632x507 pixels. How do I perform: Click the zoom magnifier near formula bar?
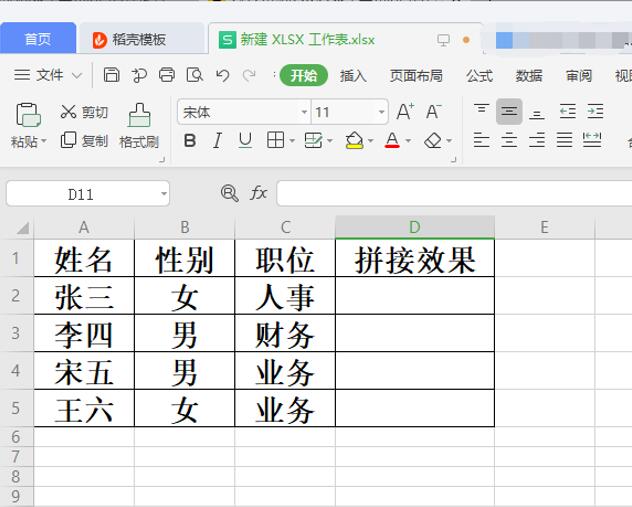point(230,193)
